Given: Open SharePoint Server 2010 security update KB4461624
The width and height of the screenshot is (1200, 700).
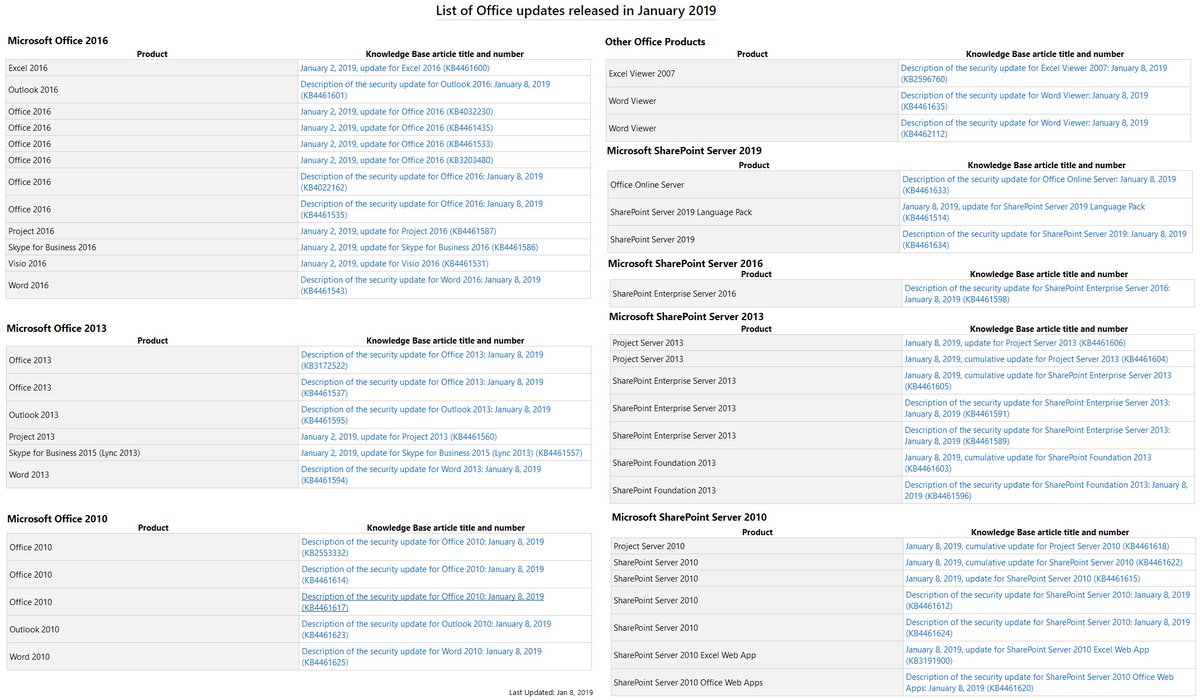Looking at the screenshot, I should [1048, 627].
